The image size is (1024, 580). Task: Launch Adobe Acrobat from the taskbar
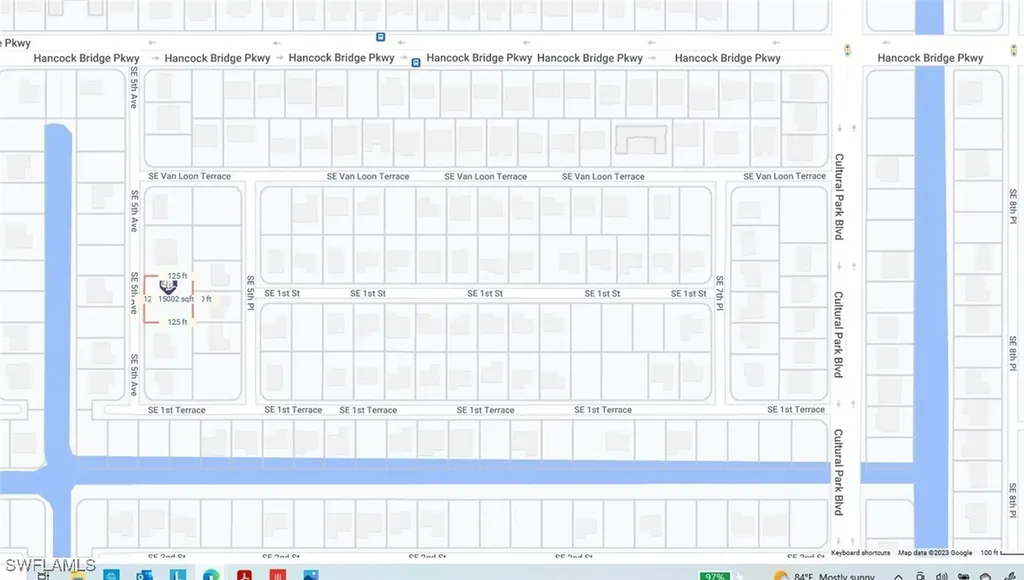tap(244, 576)
